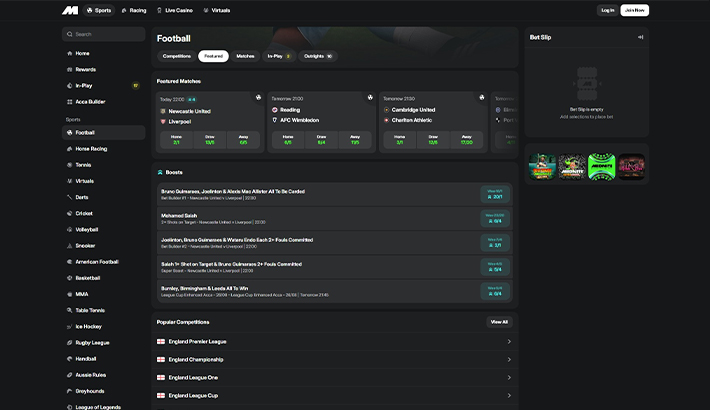710x410 pixels.
Task: Add the Salah shot & Guimaraes fouls boost
Action: [495, 267]
